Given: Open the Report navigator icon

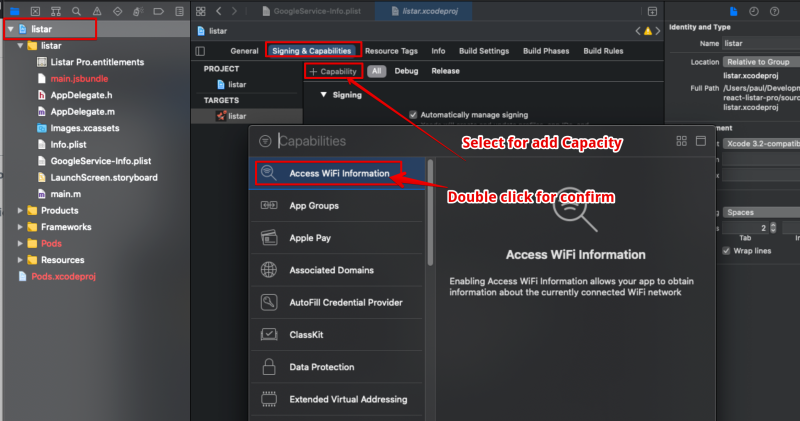Looking at the screenshot, I should [x=179, y=11].
